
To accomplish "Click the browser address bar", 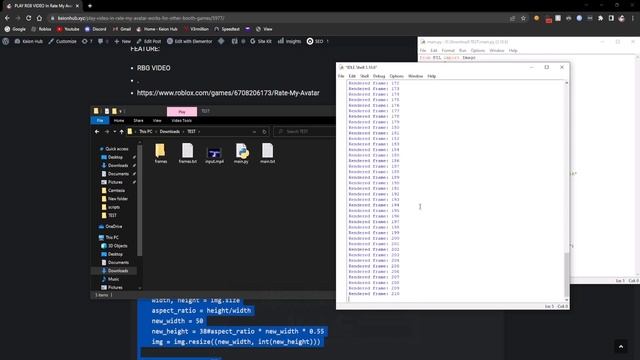I will pyautogui.click(x=278, y=18).
